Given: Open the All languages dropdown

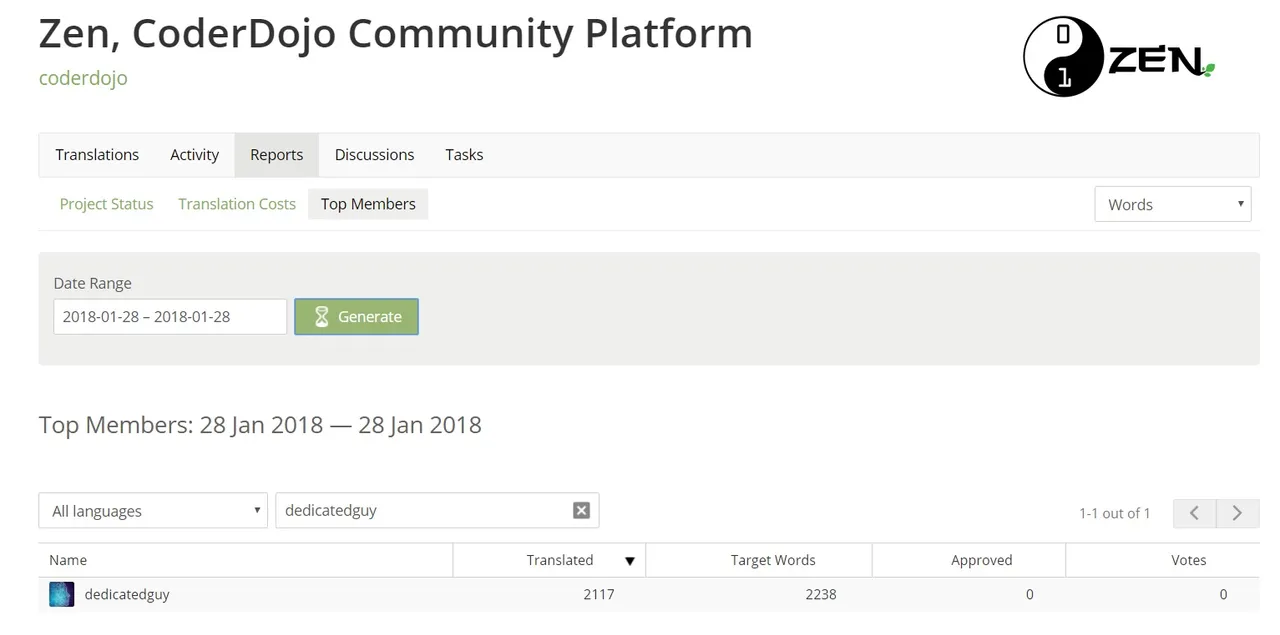Looking at the screenshot, I should pyautogui.click(x=153, y=511).
